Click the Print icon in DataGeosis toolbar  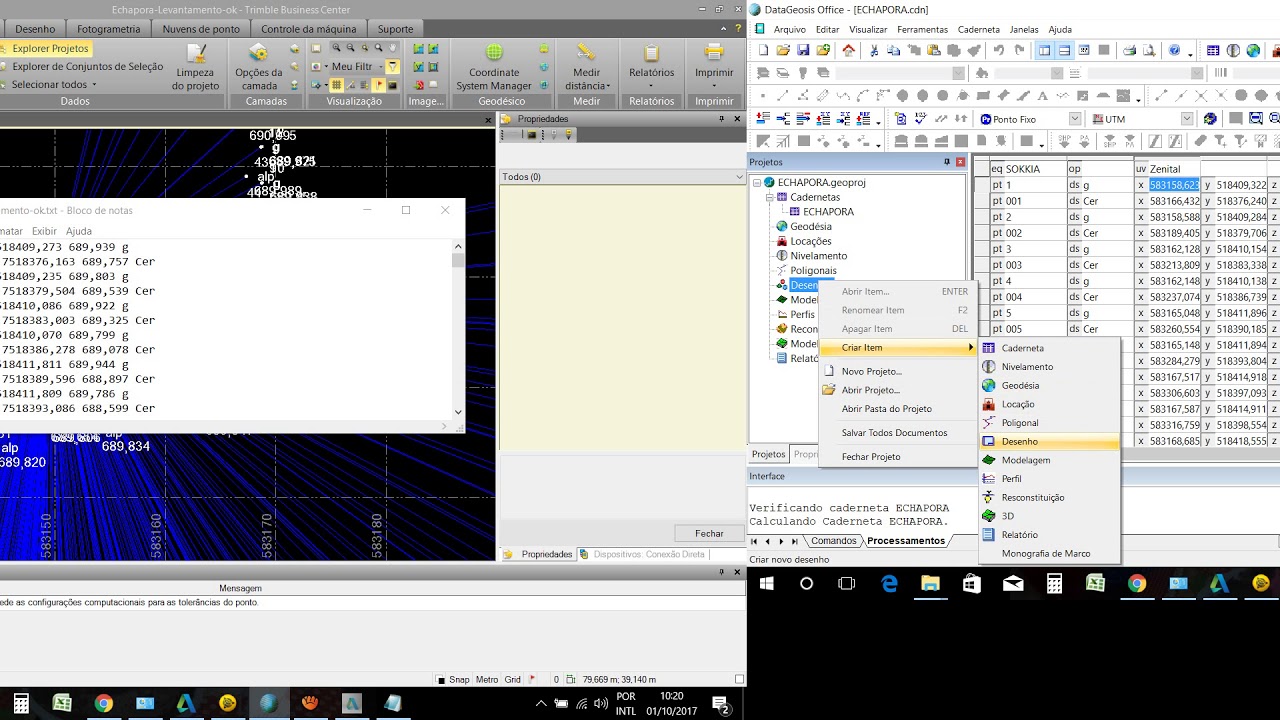(1129, 50)
